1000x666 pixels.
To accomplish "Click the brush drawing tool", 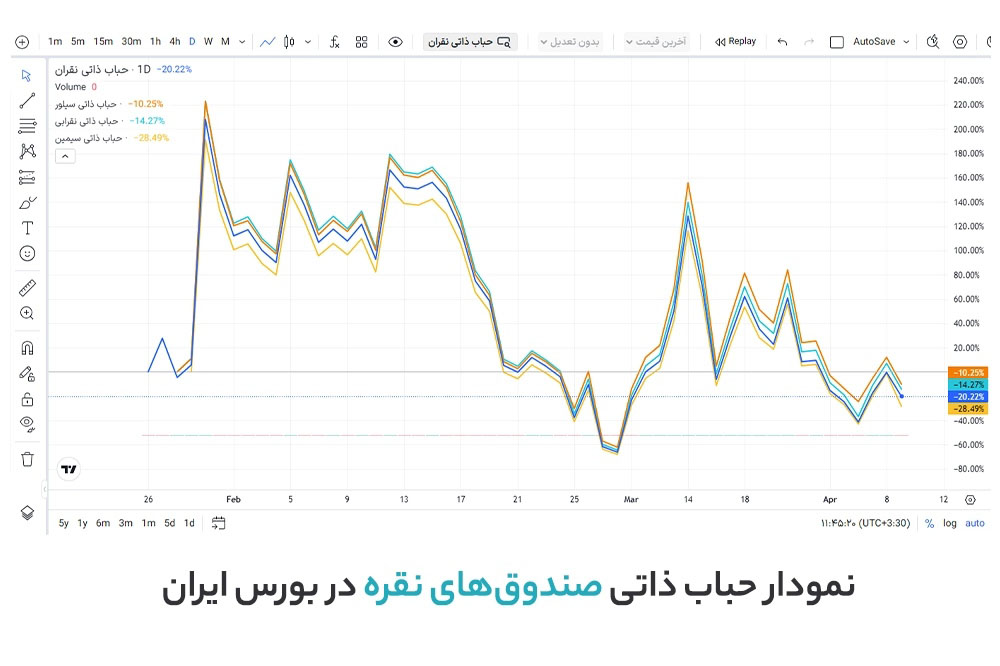I will (27, 203).
